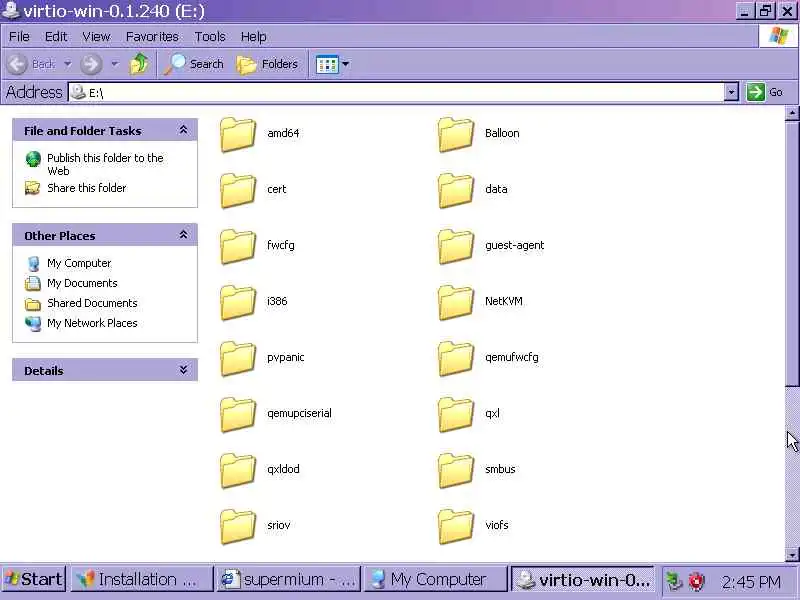Go to My Computer in Other Places
This screenshot has width=800, height=600.
click(79, 263)
